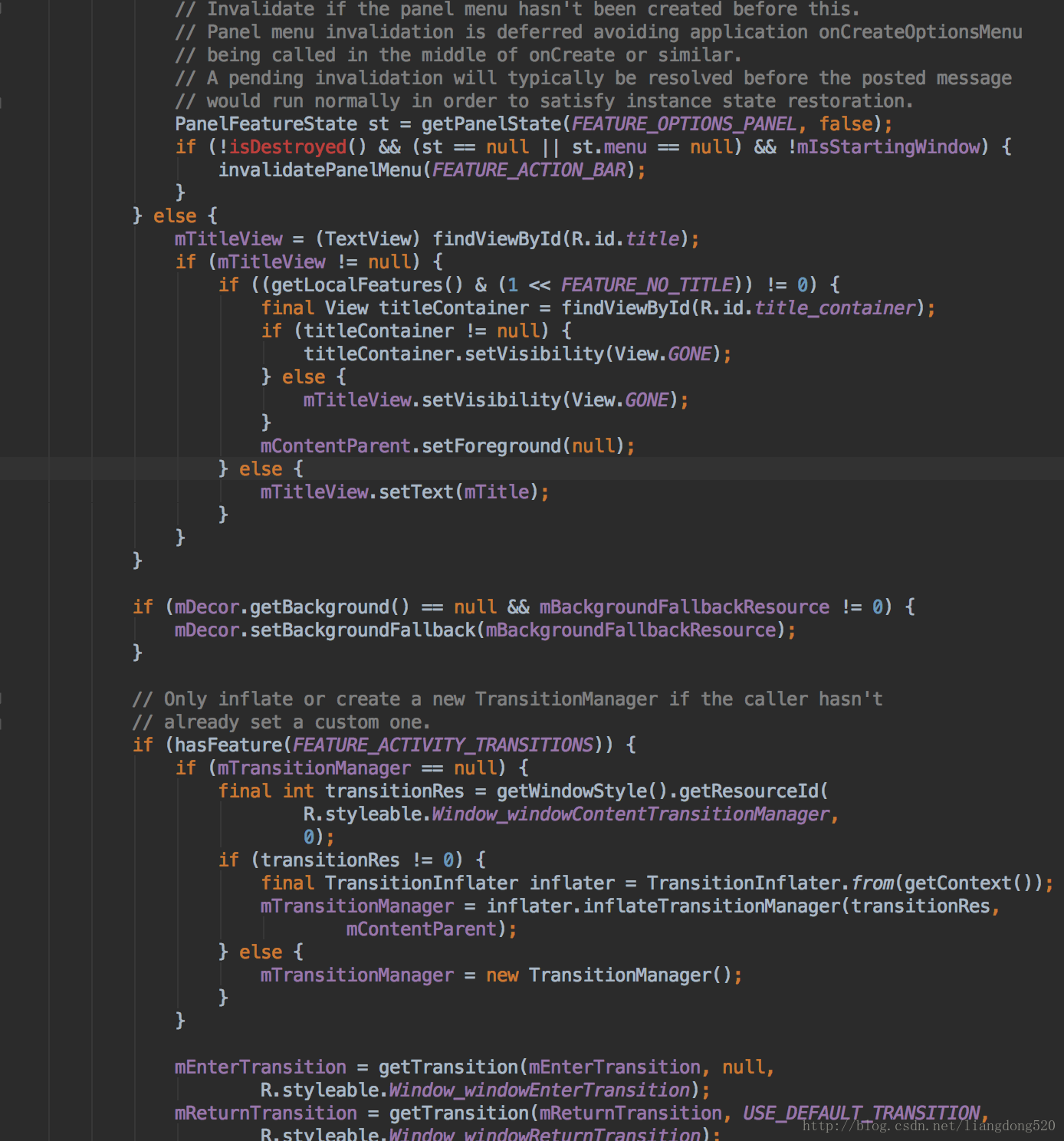Viewport: 1064px width, 1141px height.
Task: Click the 'int transitionRes' declaration
Action: tap(373, 791)
